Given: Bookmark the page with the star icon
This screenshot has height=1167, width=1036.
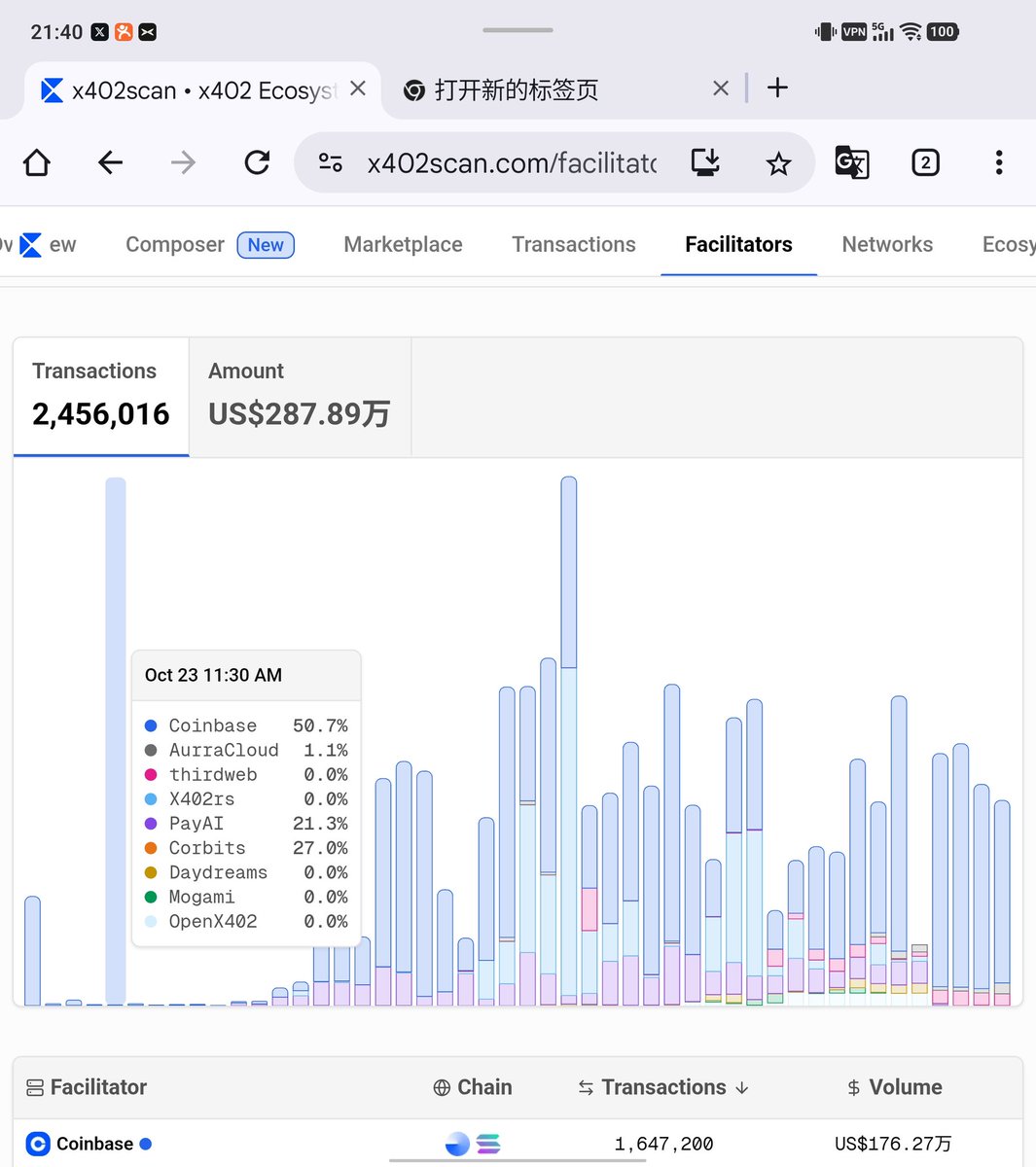Looking at the screenshot, I should 778,162.
